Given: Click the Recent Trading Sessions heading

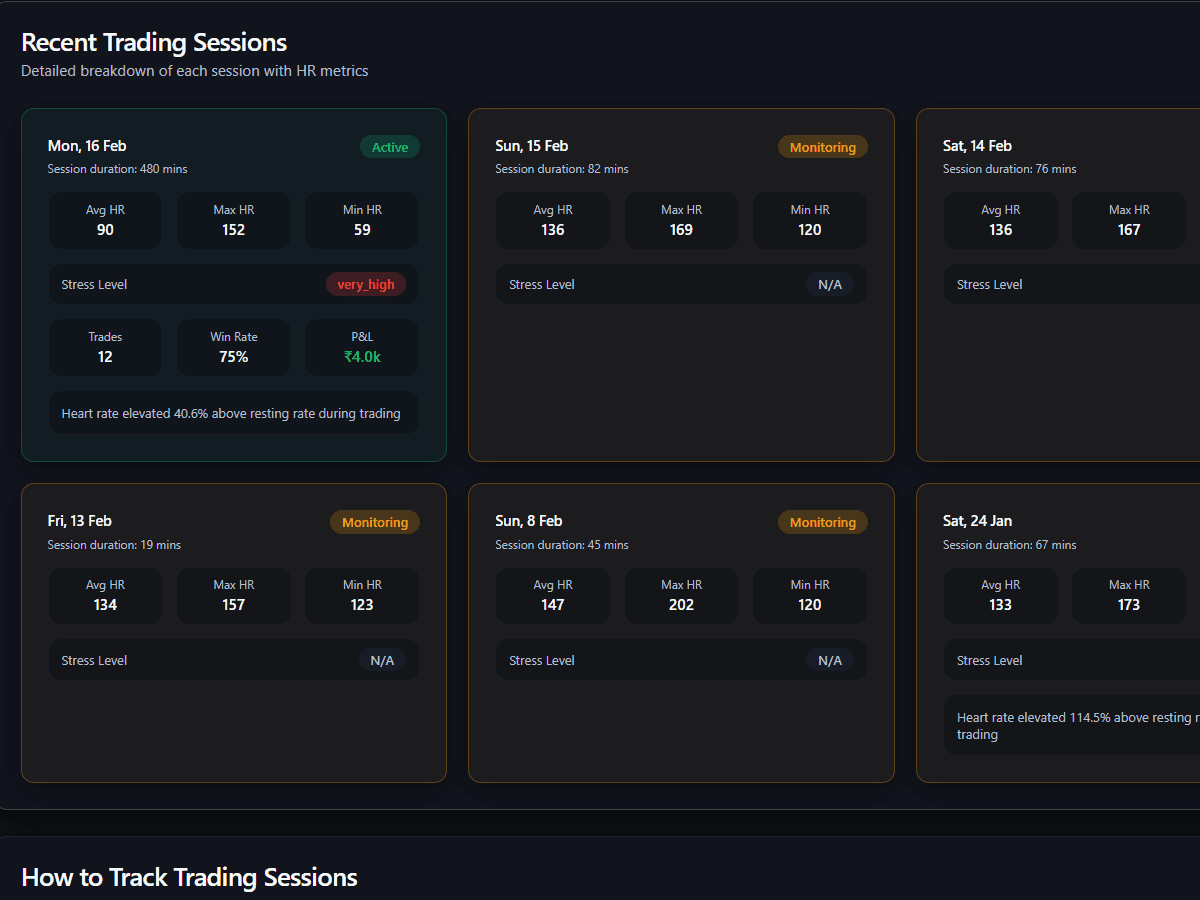Looking at the screenshot, I should click(154, 42).
